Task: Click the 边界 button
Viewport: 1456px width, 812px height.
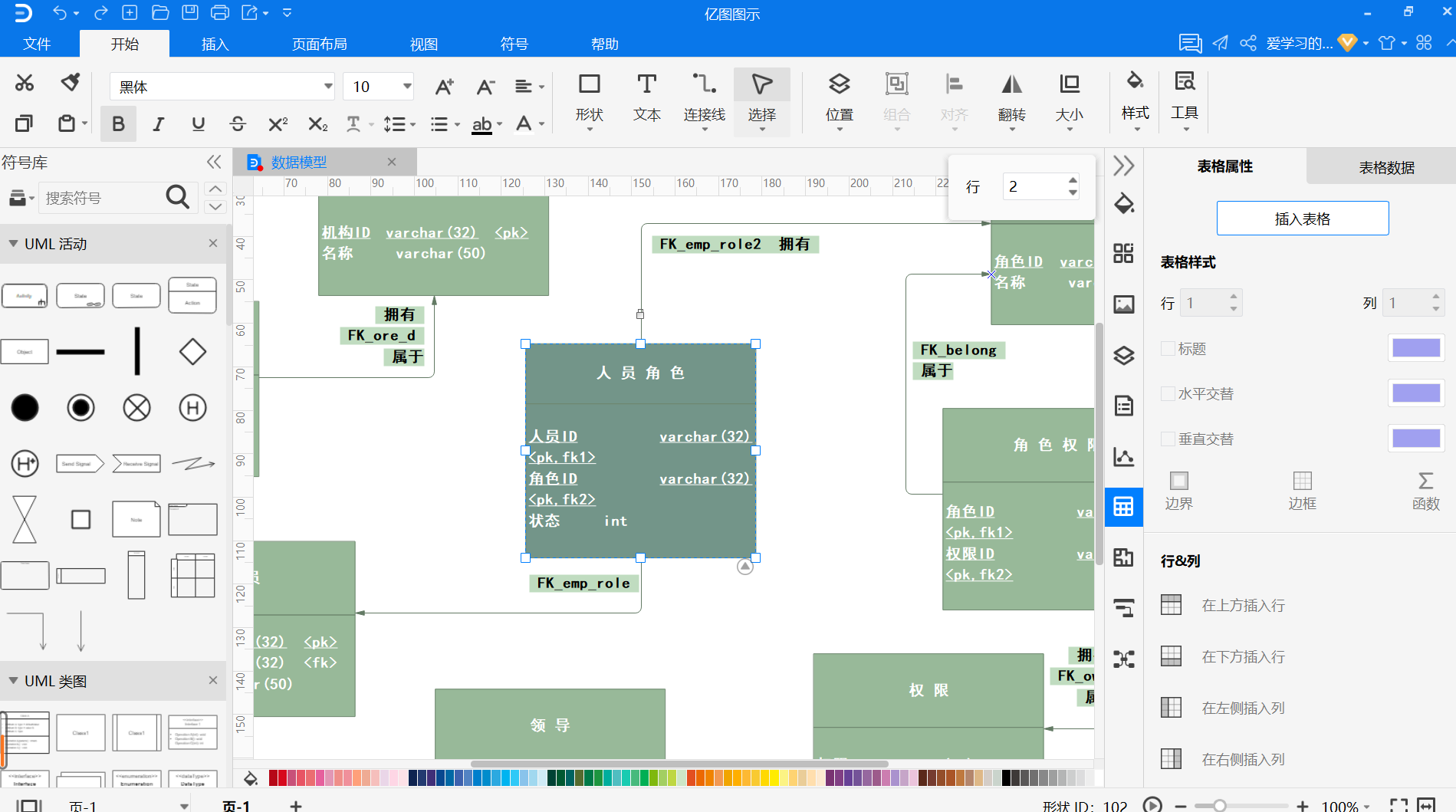Action: (x=1178, y=491)
